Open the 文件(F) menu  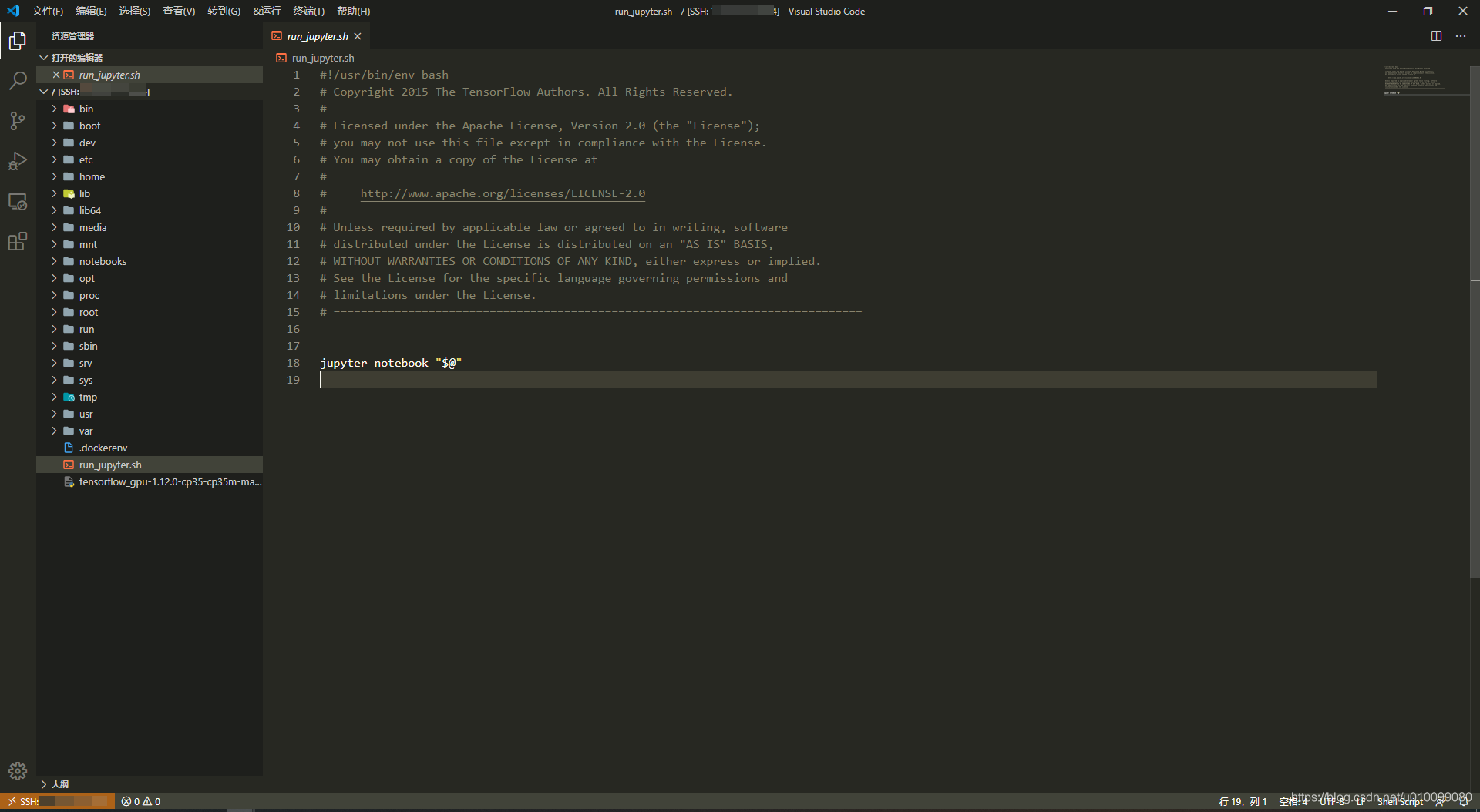[x=48, y=11]
